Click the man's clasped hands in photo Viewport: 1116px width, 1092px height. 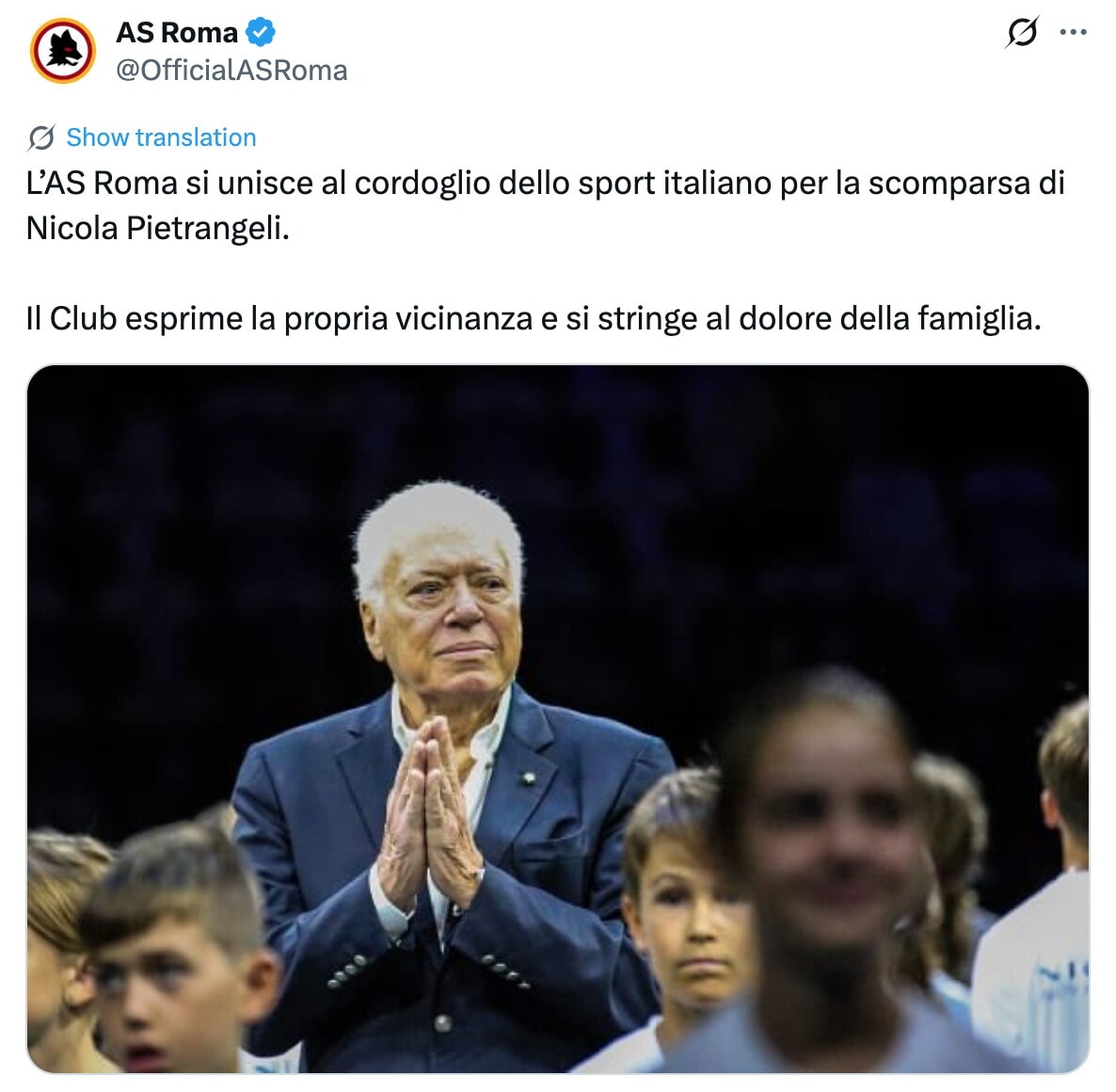coord(429,811)
